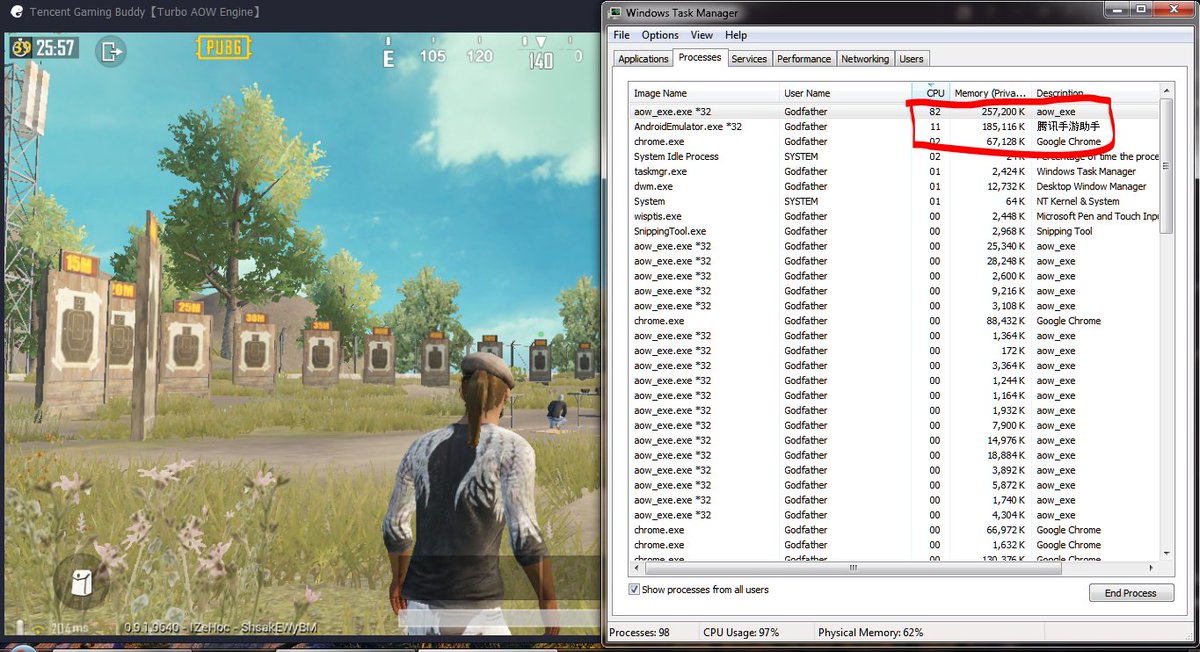
Task: Select the taskmgr.exe process row
Action: [x=894, y=172]
